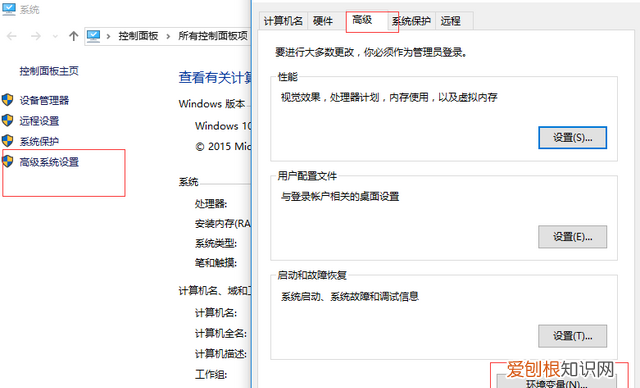Go up one level with up arrow
This screenshot has width=640, height=388.
(x=73, y=36)
